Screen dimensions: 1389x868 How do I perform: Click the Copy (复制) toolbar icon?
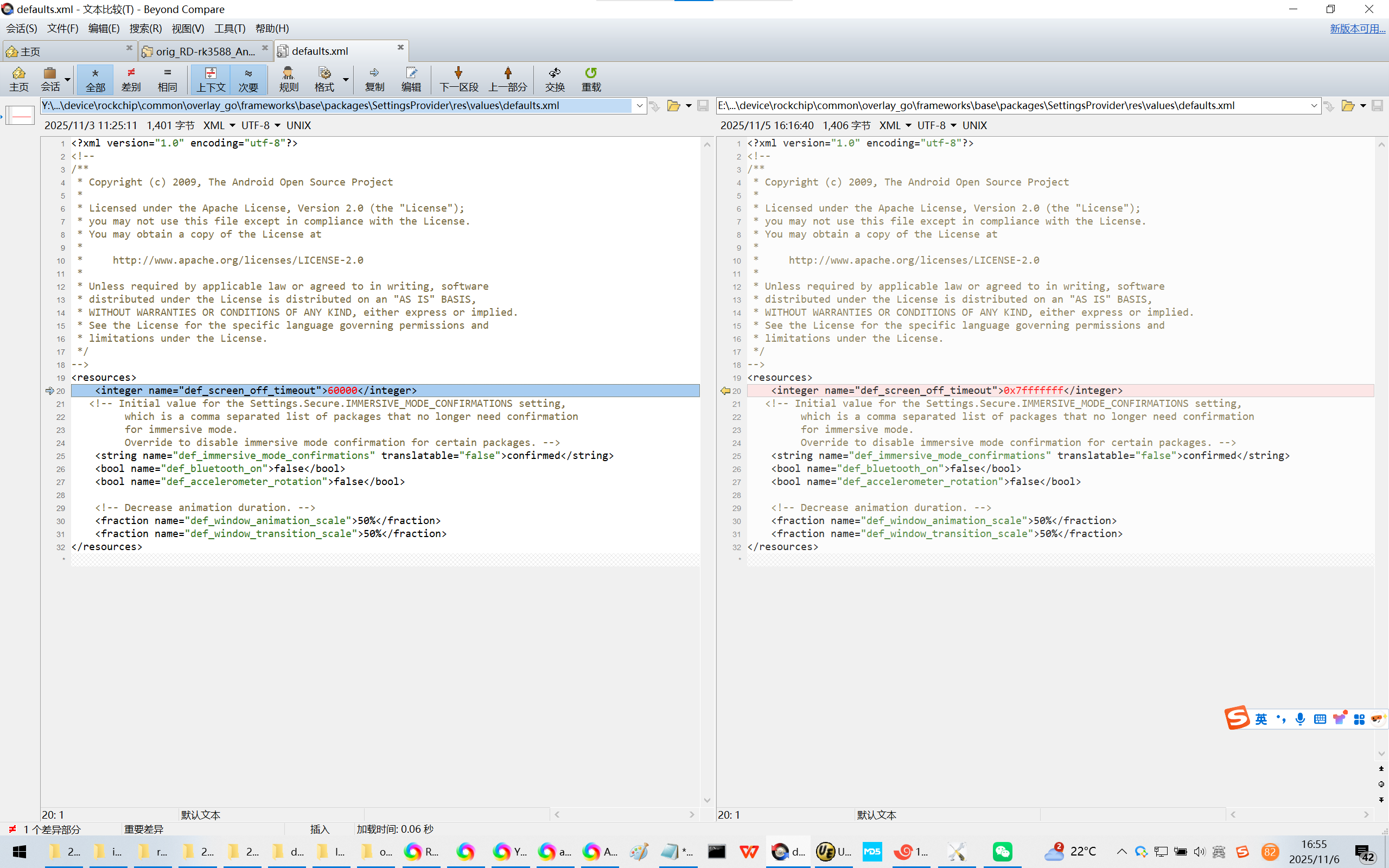pos(374,73)
